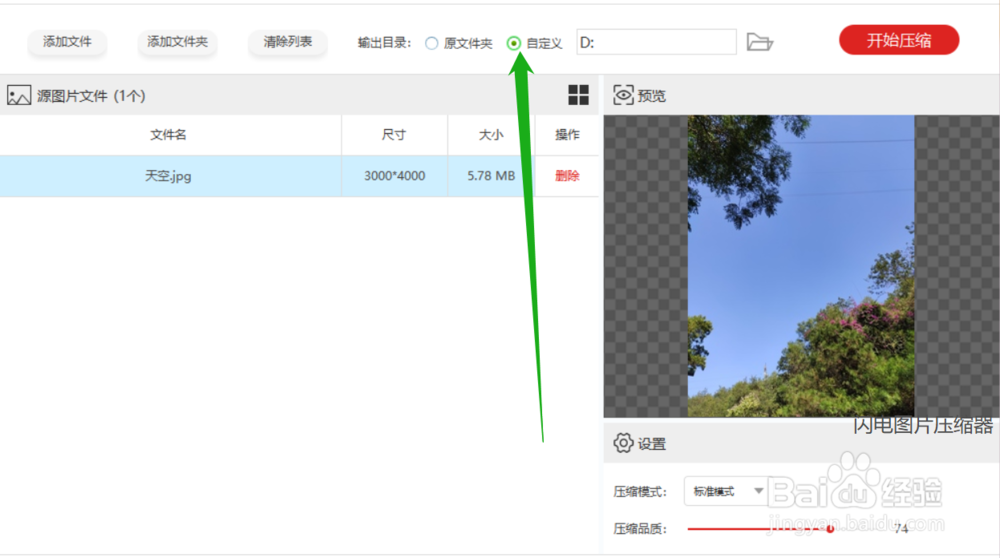1000x558 pixels.
Task: Delete 天空.jpg with 删除
Action: [x=567, y=176]
